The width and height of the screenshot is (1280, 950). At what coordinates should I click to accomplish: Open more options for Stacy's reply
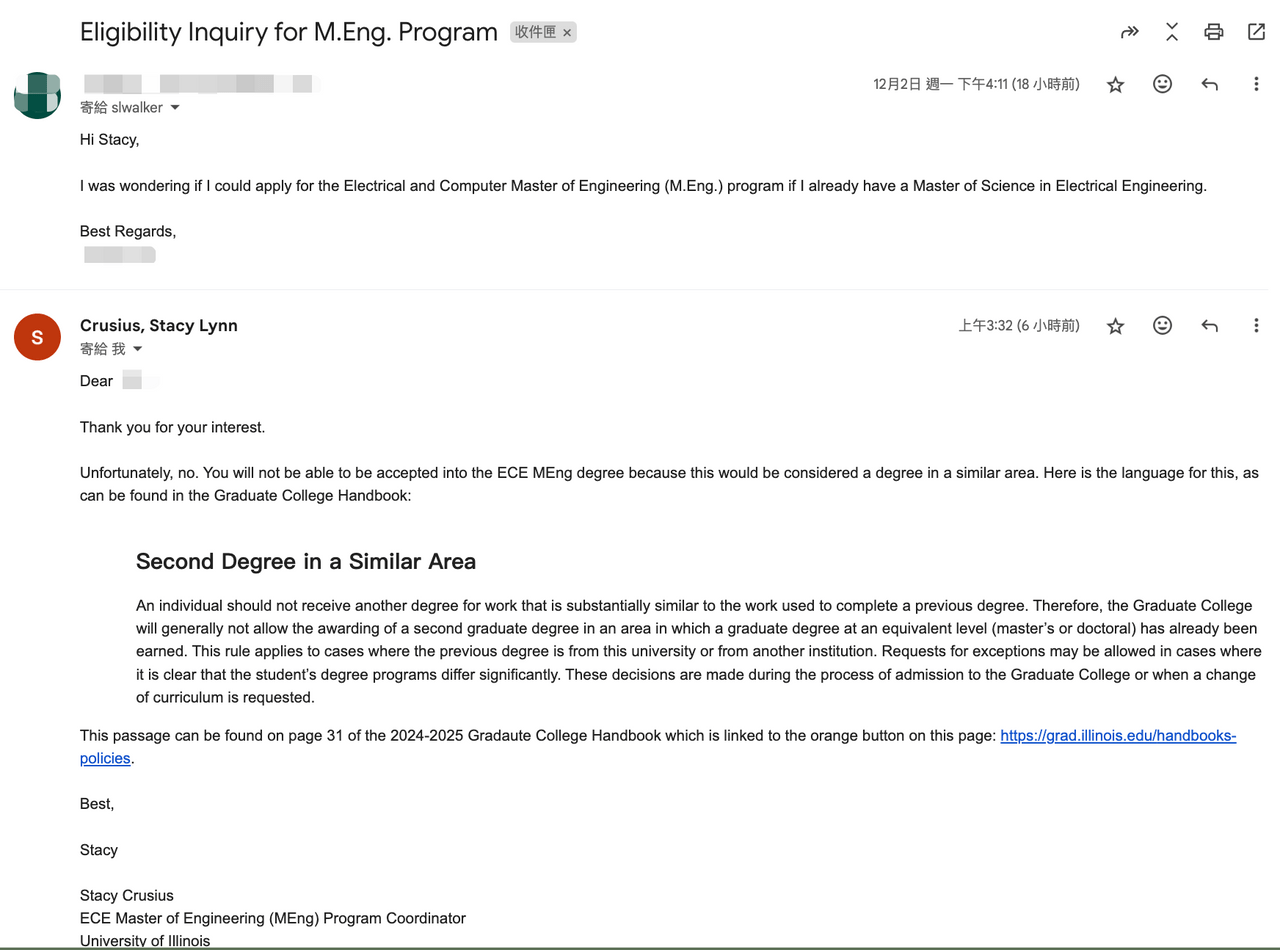pyautogui.click(x=1256, y=326)
